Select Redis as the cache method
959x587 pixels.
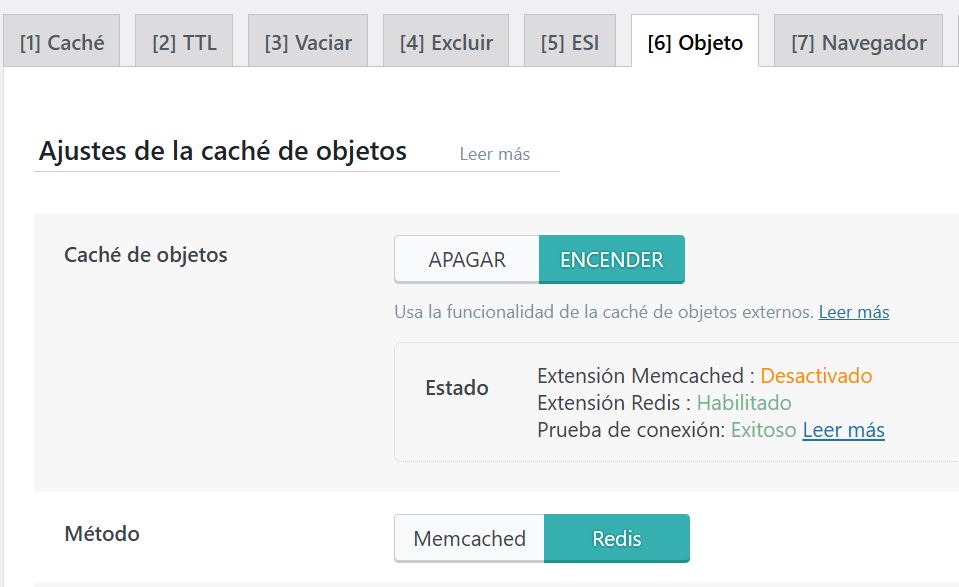pyautogui.click(x=616, y=539)
